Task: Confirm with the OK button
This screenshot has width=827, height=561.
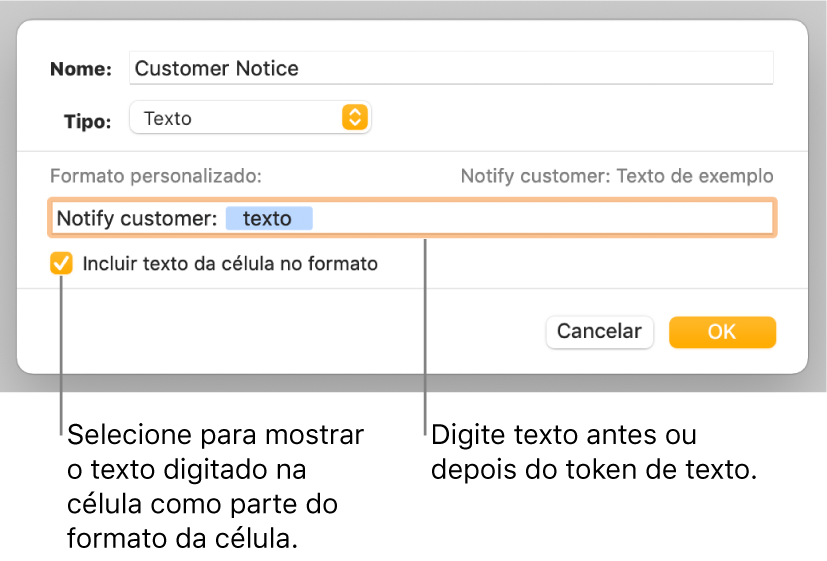Action: (x=722, y=332)
